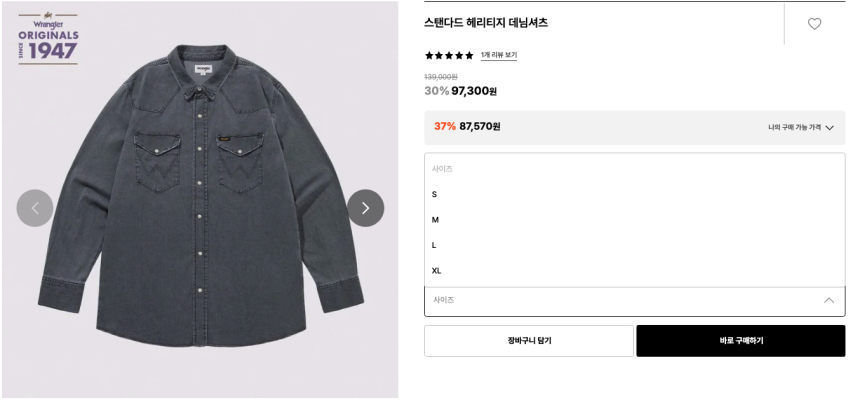Click the 장바구니 담기 button

[x=528, y=341]
